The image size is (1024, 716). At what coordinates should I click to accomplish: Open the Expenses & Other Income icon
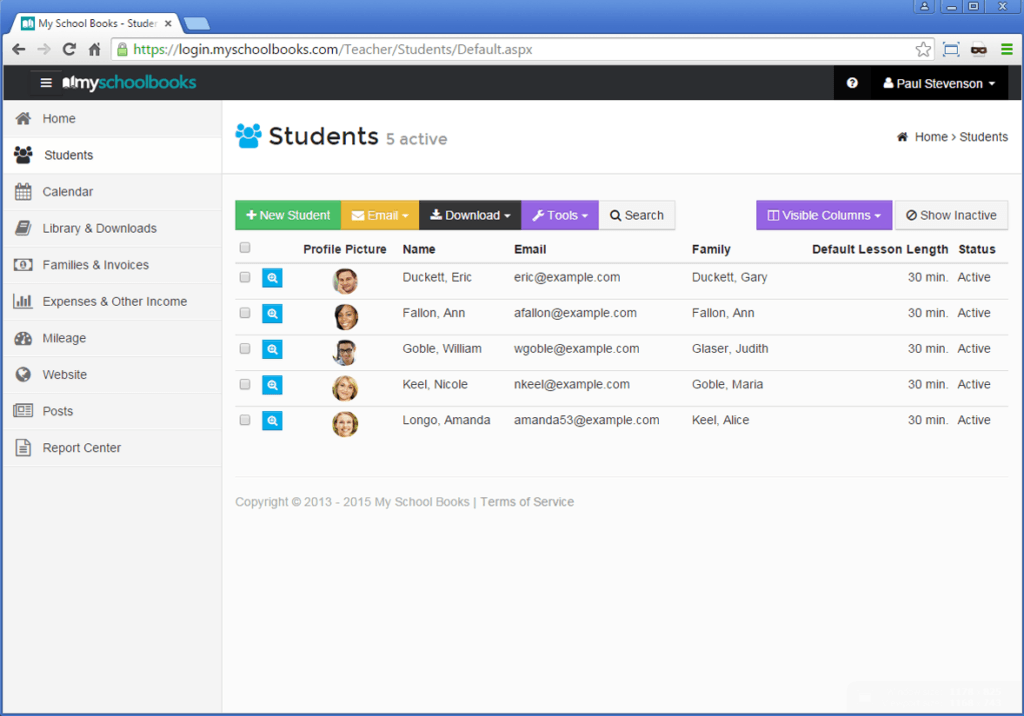[21, 301]
